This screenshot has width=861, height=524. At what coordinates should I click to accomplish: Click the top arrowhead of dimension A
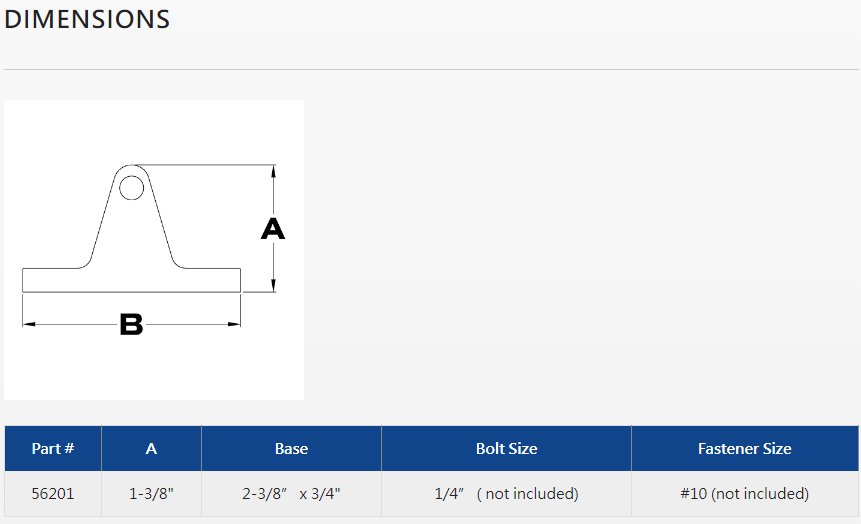click(274, 170)
